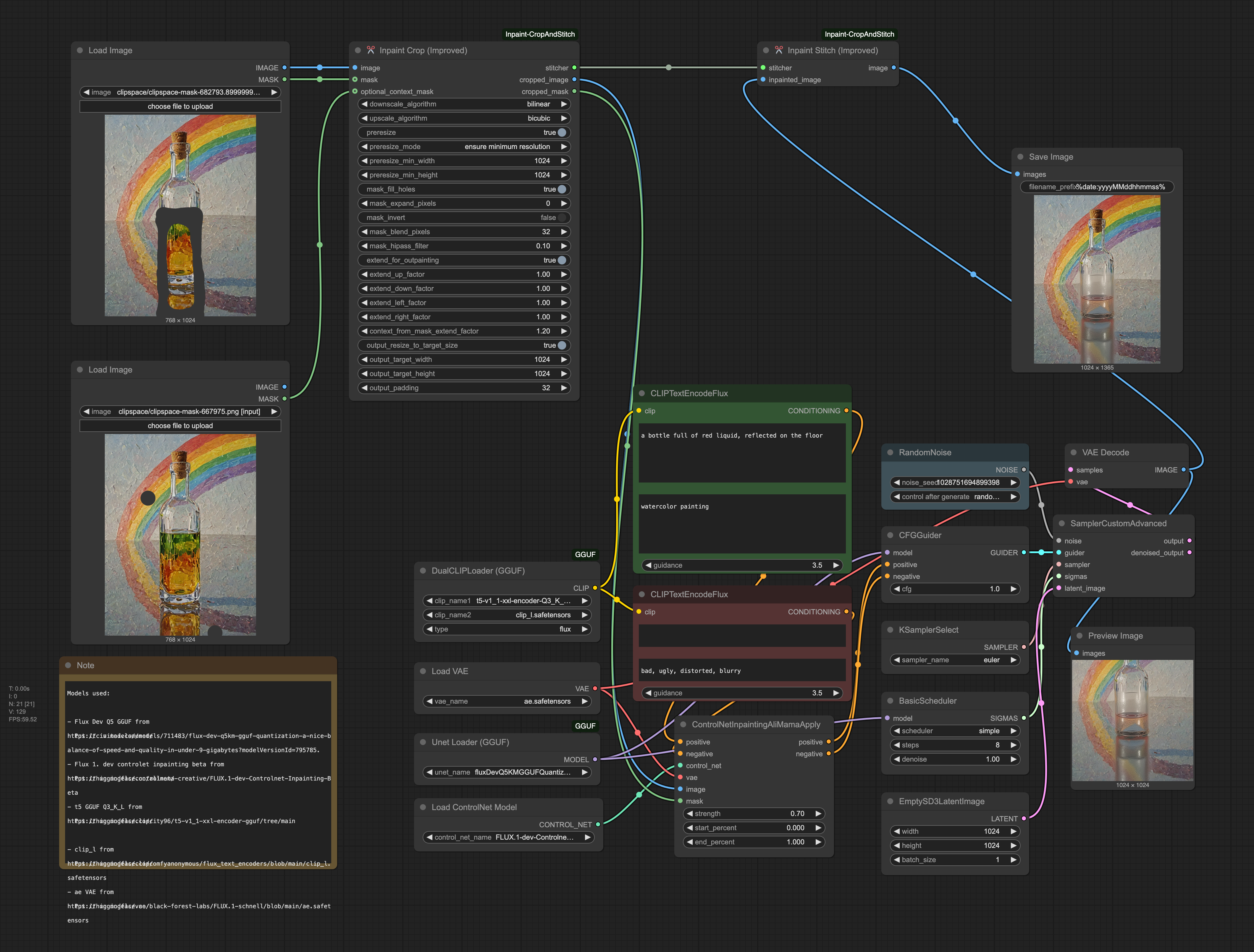Toggle the mask_invert switch
The height and width of the screenshot is (952, 1254).
click(x=562, y=218)
